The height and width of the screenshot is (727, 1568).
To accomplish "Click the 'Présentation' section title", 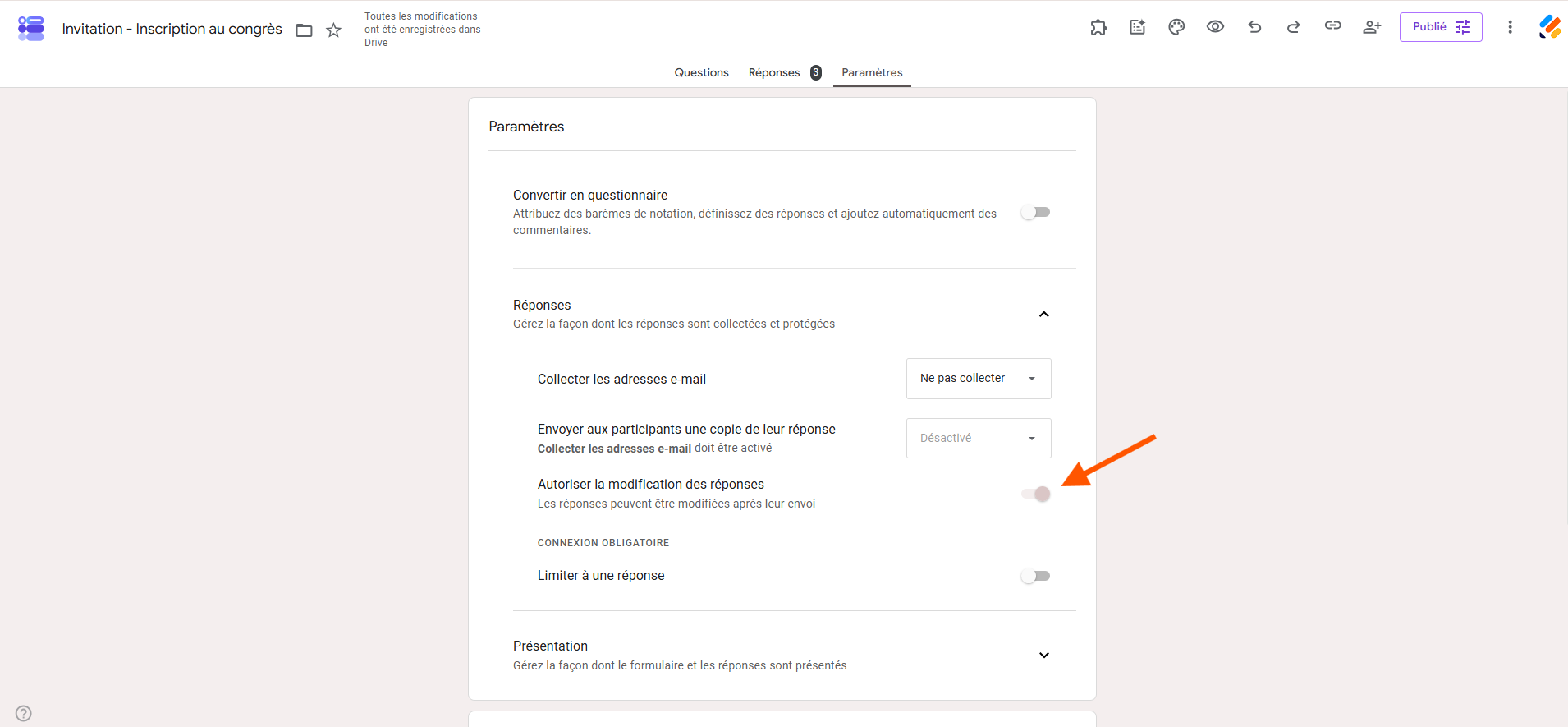I will [550, 646].
